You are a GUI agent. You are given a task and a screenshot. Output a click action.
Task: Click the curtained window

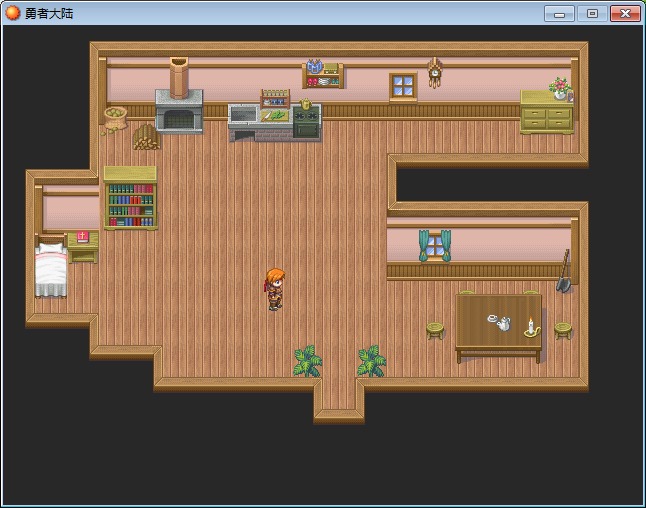point(435,246)
